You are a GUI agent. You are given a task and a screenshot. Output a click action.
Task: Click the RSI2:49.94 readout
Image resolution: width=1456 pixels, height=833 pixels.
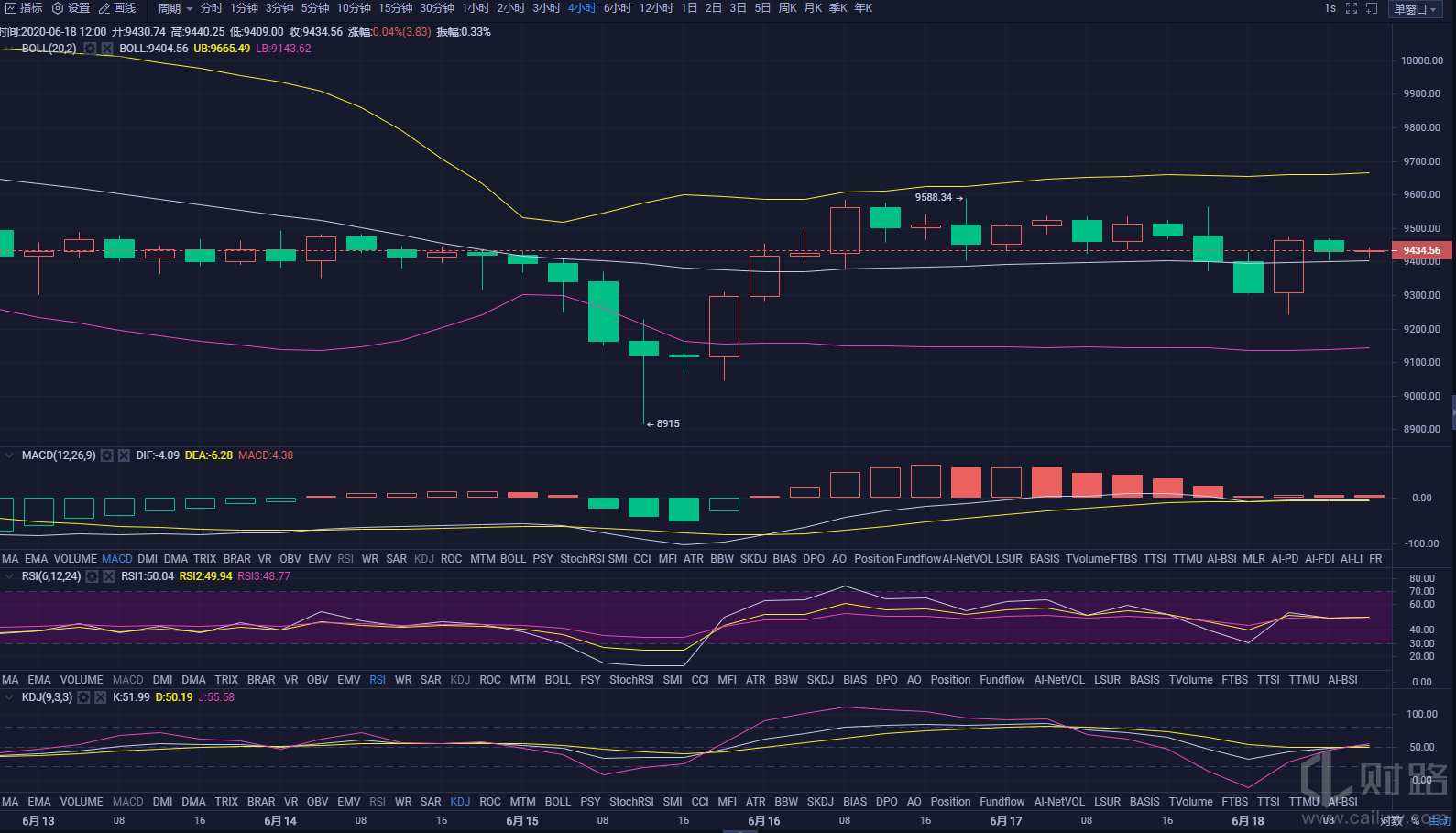[206, 576]
